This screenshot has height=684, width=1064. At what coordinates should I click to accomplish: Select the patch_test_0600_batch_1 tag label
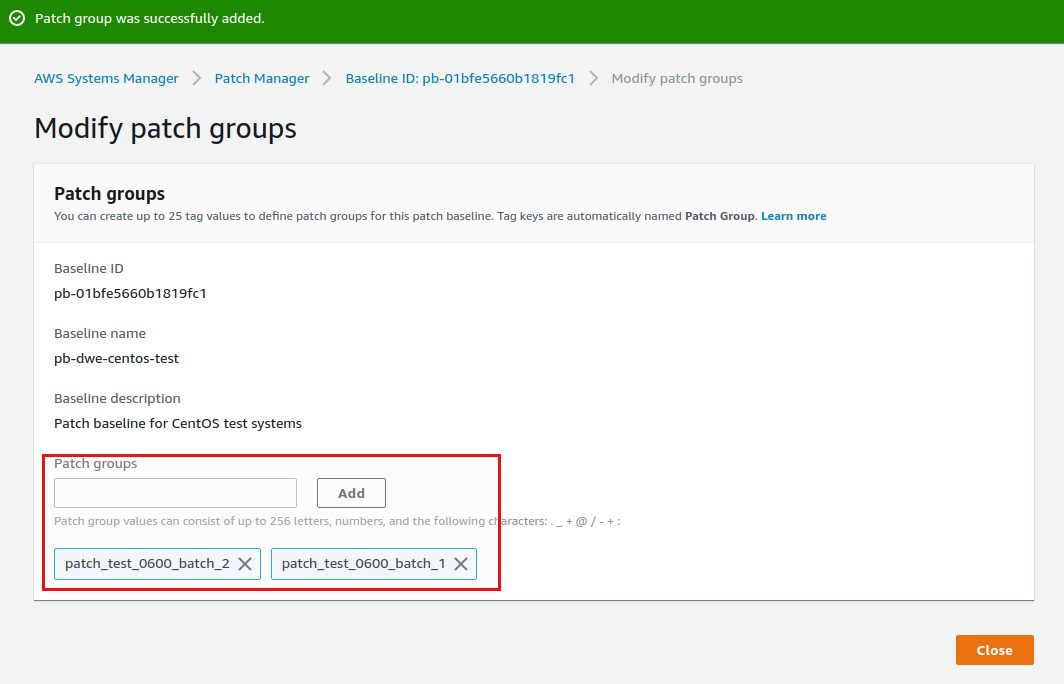click(364, 564)
